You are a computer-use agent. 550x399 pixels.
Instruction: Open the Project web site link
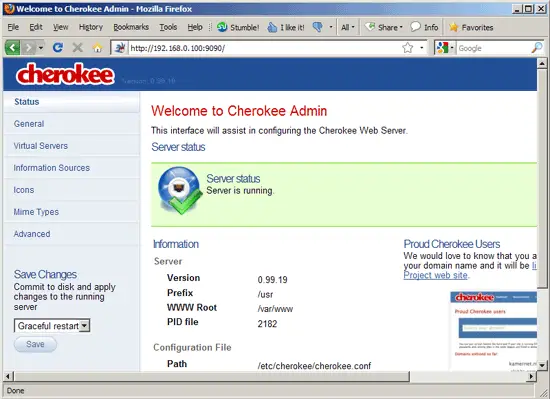tap(435, 276)
